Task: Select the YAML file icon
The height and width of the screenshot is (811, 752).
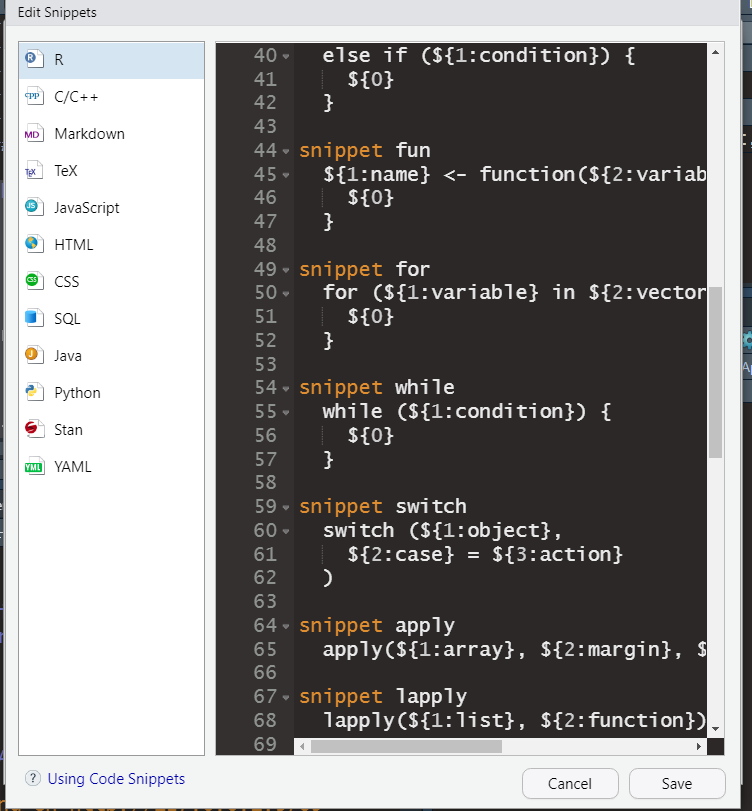Action: 34,467
